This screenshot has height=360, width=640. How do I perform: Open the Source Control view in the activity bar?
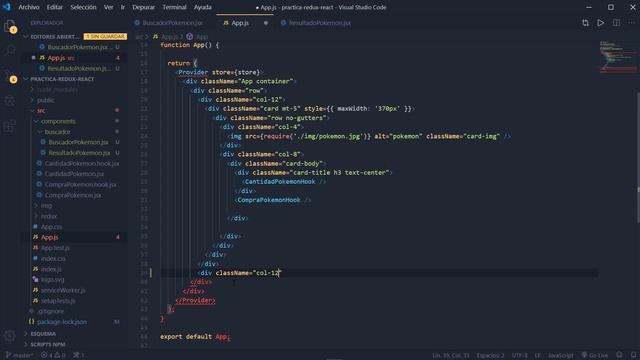coord(9,76)
